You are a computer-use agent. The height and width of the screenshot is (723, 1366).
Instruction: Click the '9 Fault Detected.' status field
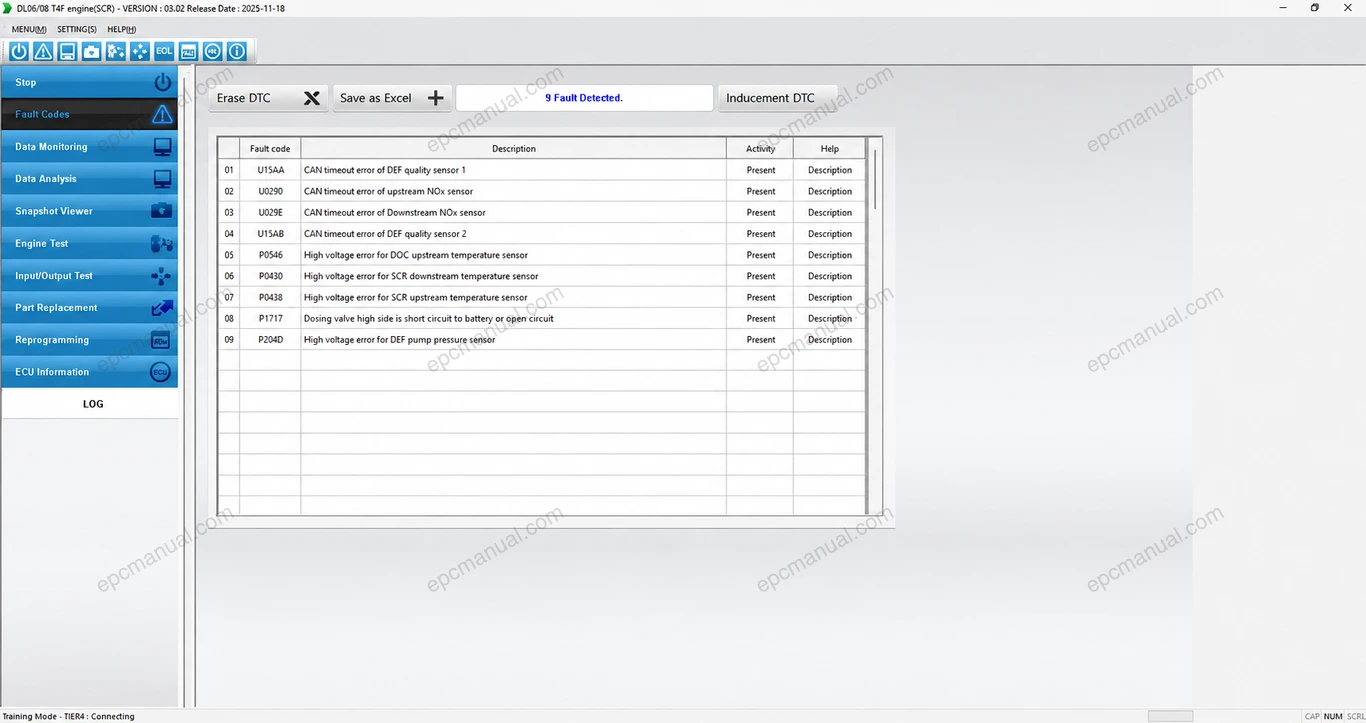[584, 98]
